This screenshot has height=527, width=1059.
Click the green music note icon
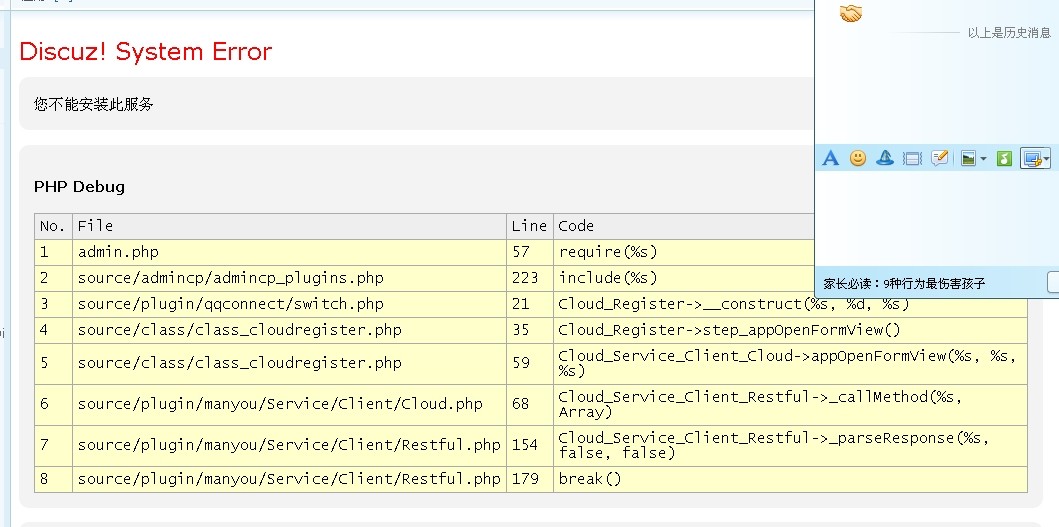pos(1005,159)
